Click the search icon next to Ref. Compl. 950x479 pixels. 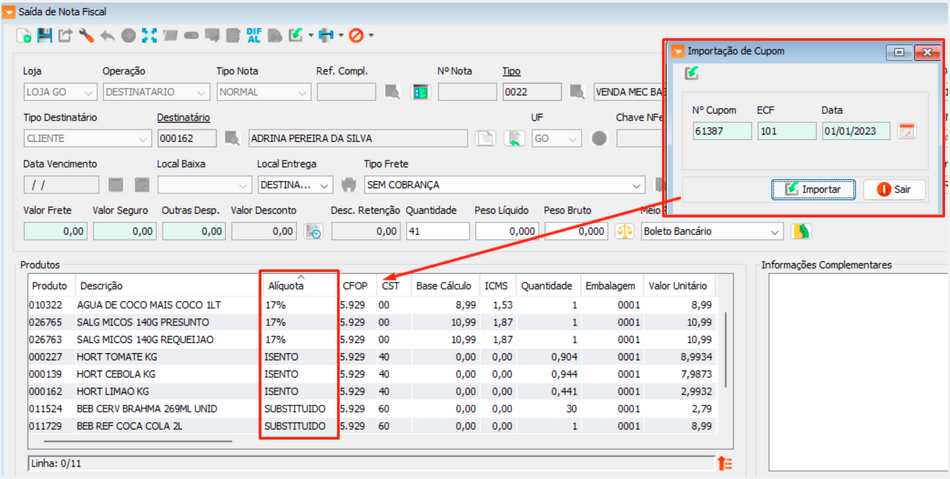393,92
